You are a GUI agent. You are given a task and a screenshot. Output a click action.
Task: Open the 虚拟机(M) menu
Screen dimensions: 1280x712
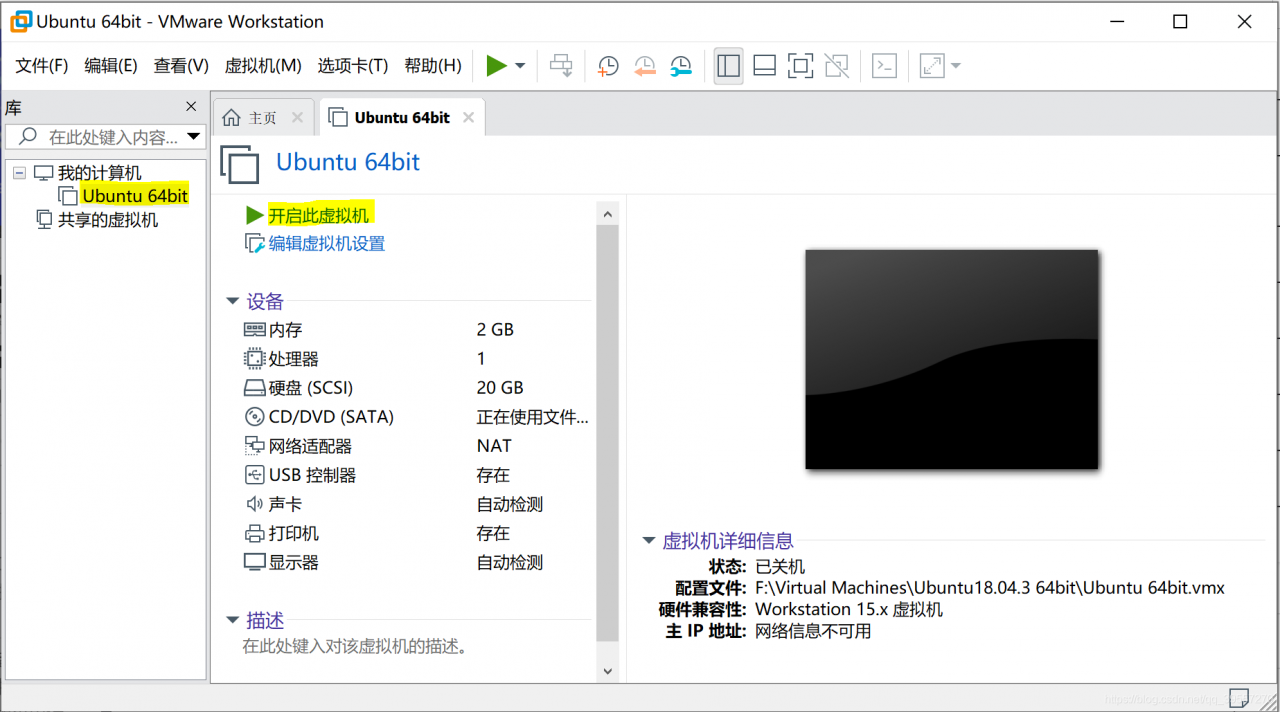pos(264,66)
